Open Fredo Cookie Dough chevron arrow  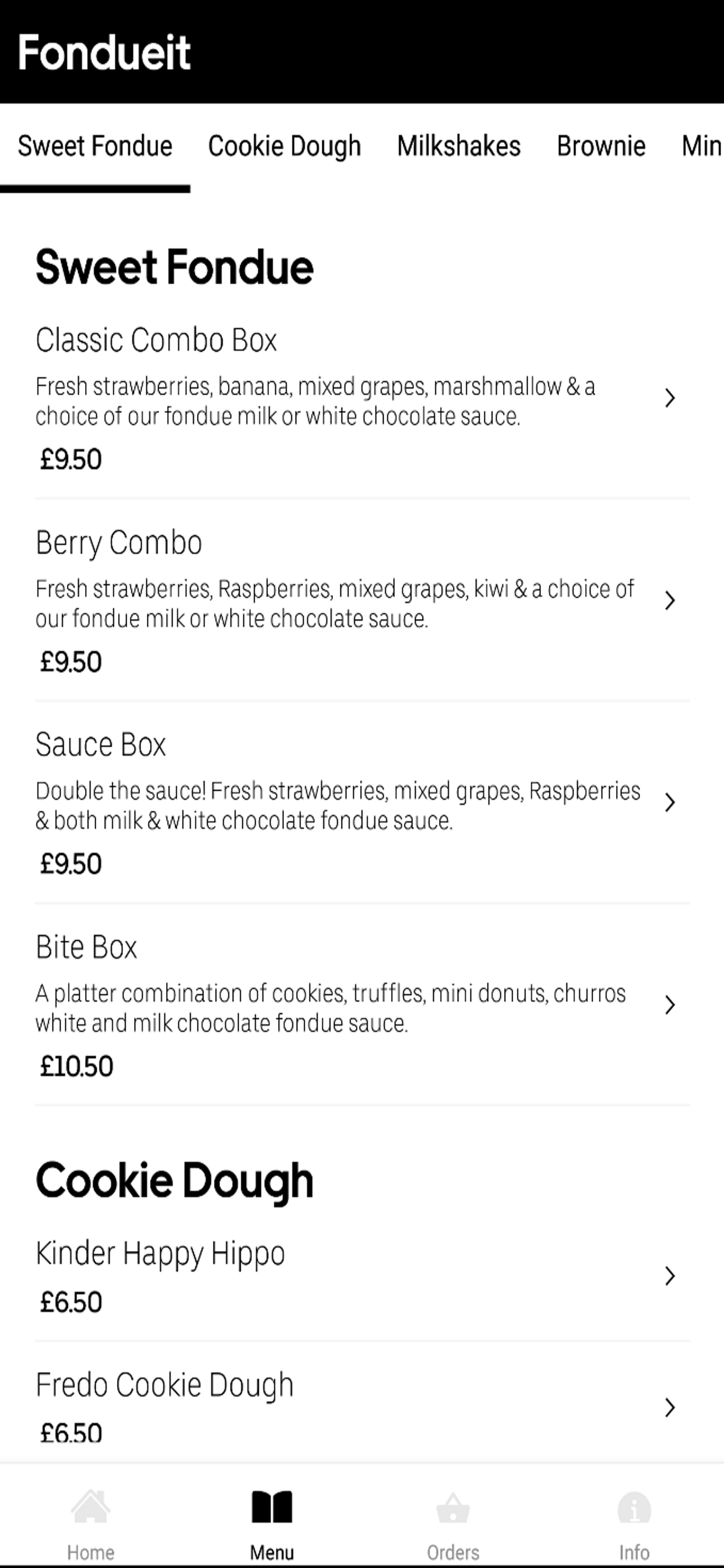tap(670, 1408)
